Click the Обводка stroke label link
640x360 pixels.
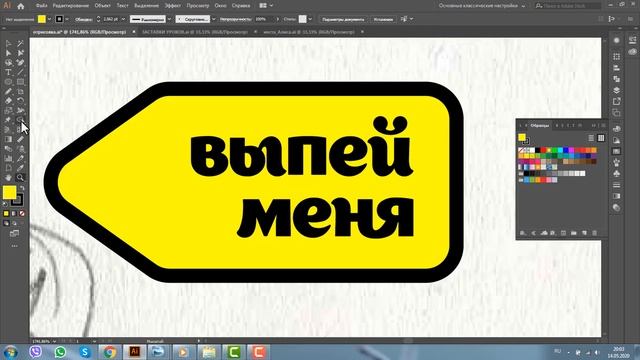click(84, 19)
